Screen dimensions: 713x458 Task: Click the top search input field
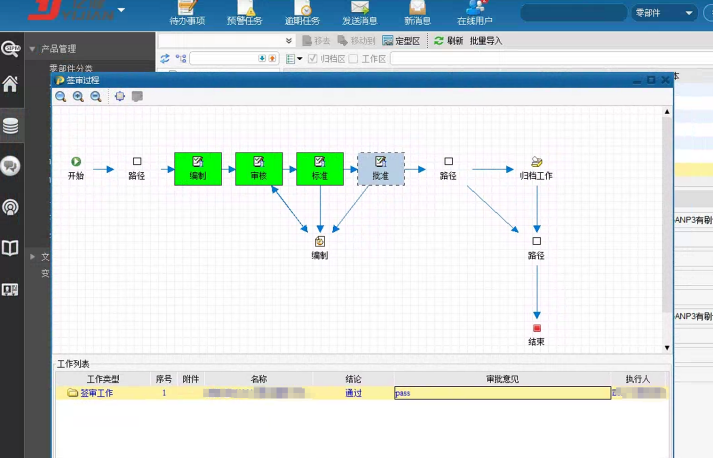[x=574, y=13]
